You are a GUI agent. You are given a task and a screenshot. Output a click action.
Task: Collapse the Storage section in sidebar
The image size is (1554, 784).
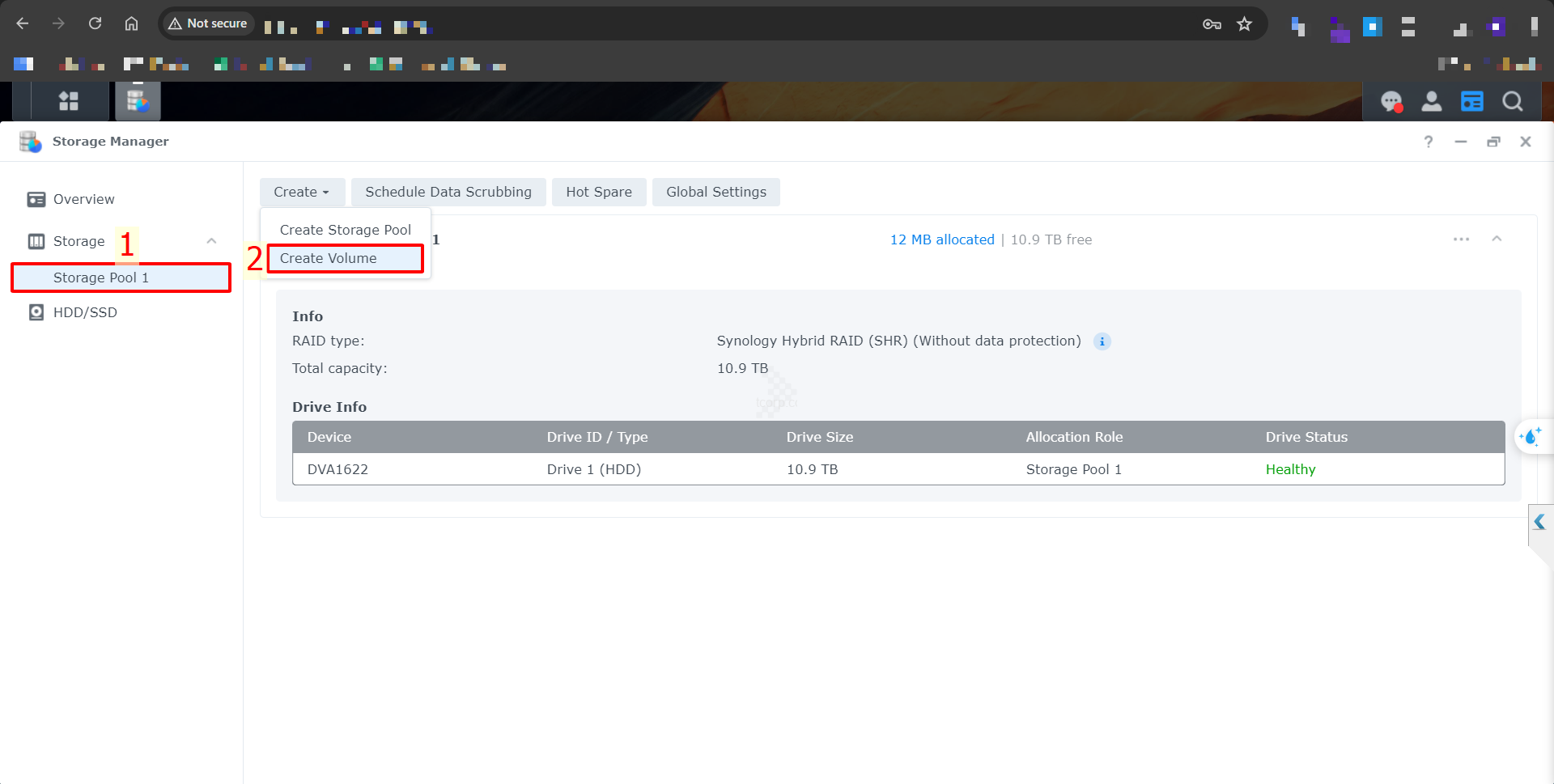pyautogui.click(x=211, y=241)
